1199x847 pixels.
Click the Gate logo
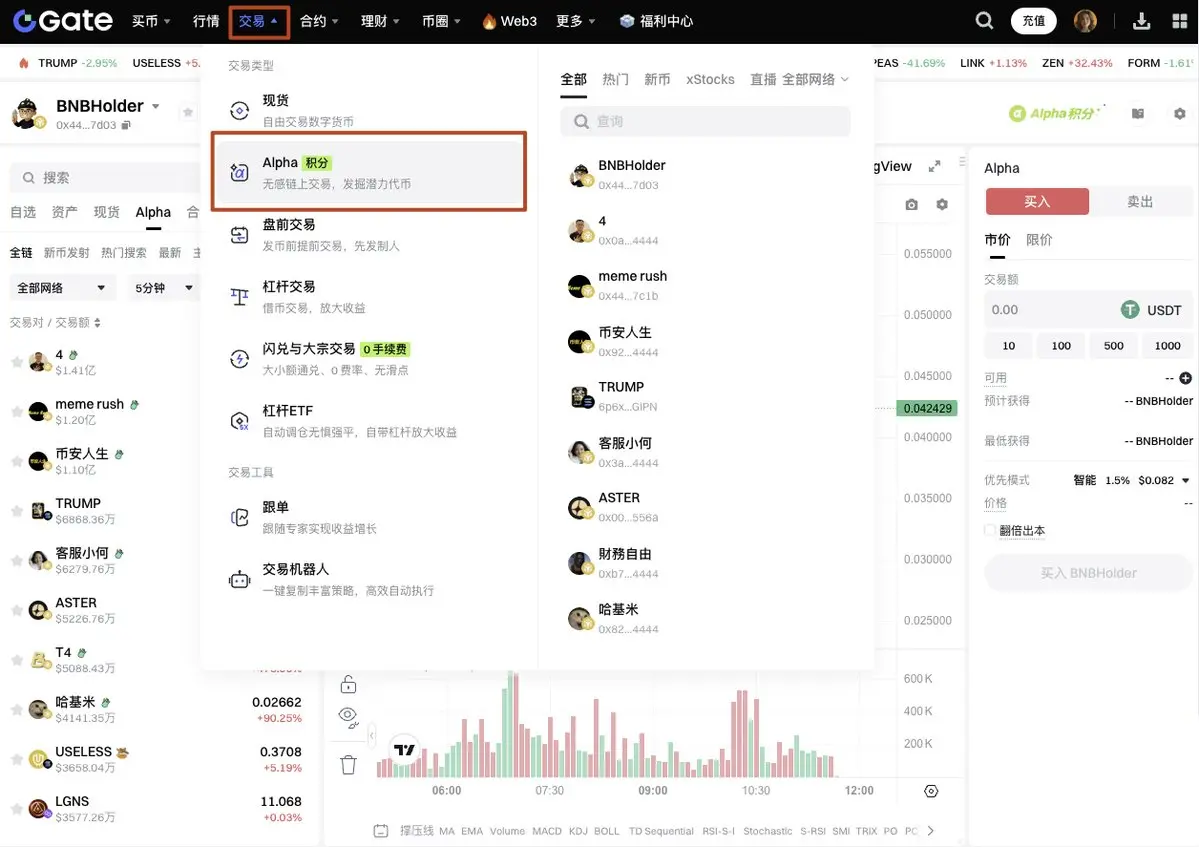[x=63, y=21]
